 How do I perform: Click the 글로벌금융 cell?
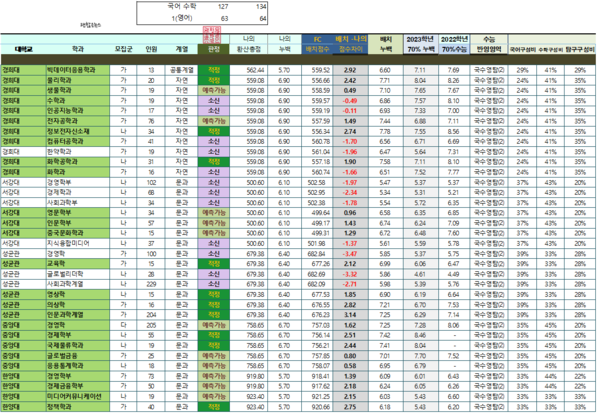pyautogui.click(x=78, y=356)
